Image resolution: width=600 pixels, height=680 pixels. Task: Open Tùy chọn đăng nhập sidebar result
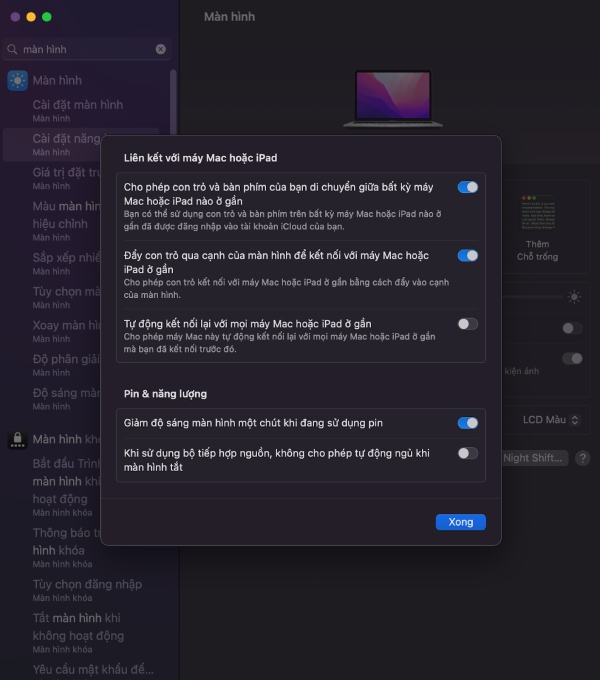pyautogui.click(x=87, y=590)
